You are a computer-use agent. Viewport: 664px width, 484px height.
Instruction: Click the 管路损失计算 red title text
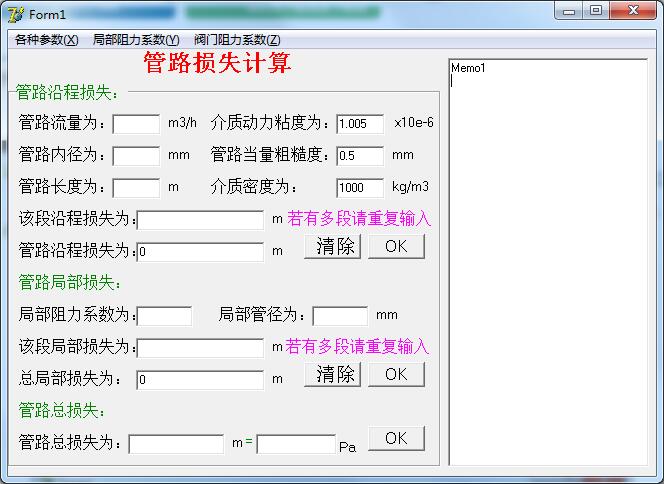[x=217, y=63]
